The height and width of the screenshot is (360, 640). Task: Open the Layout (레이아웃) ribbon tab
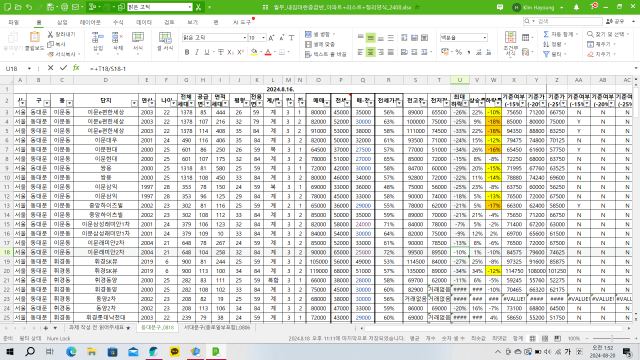90,22
